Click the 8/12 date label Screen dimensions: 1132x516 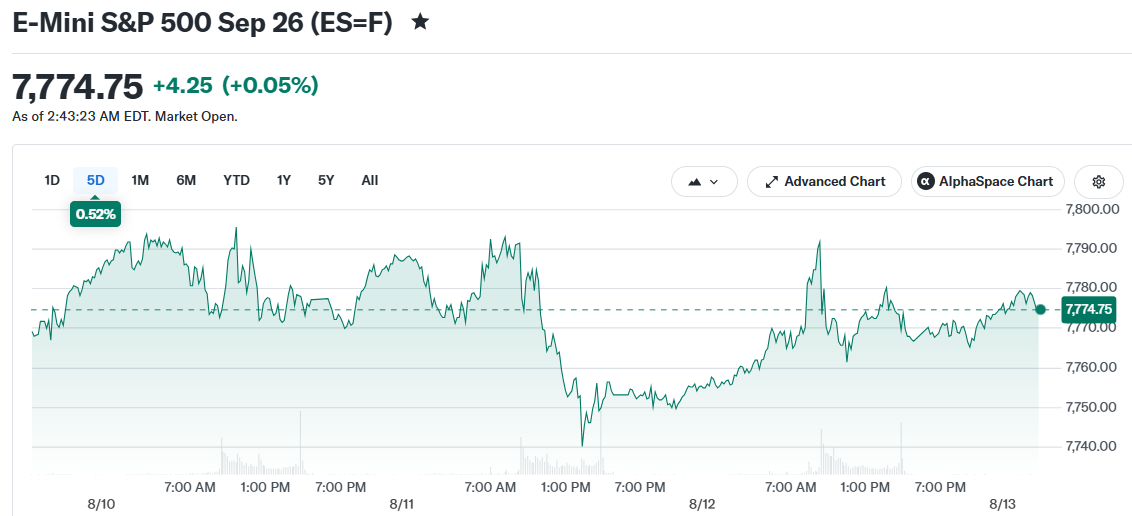pyautogui.click(x=701, y=503)
